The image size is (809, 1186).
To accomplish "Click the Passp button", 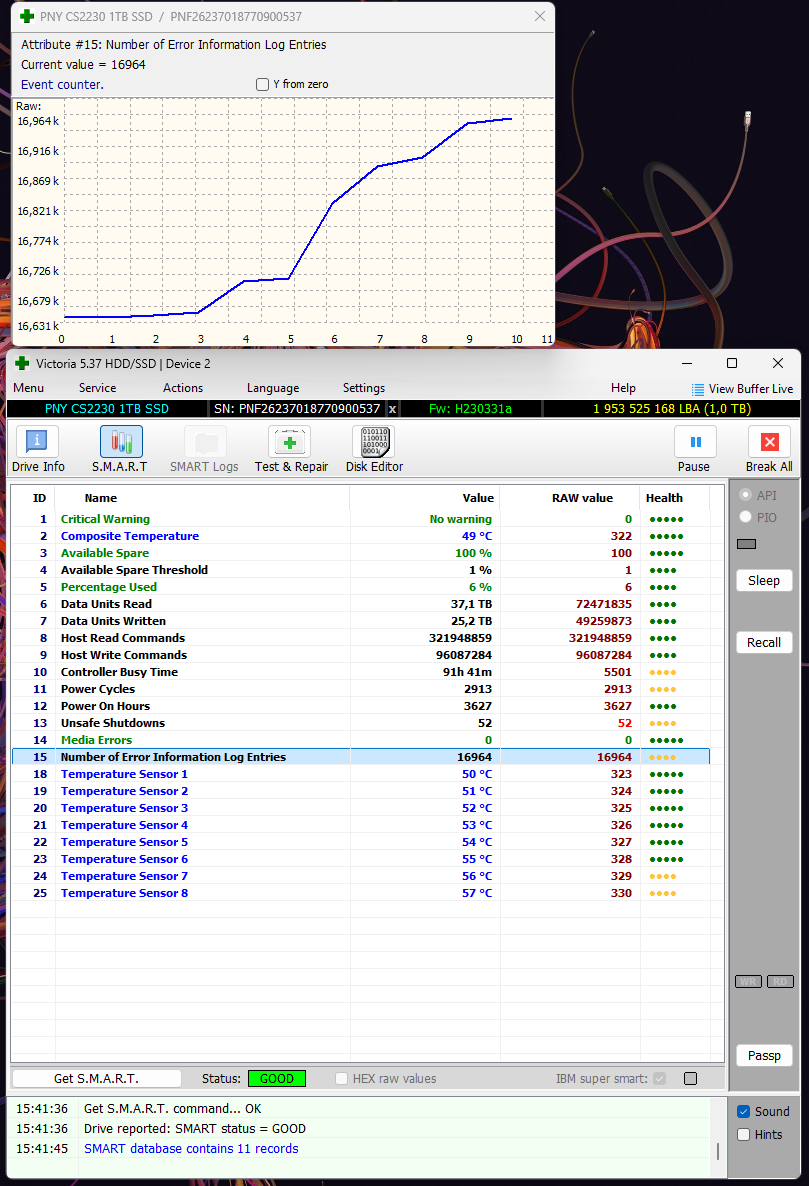I will point(764,1056).
